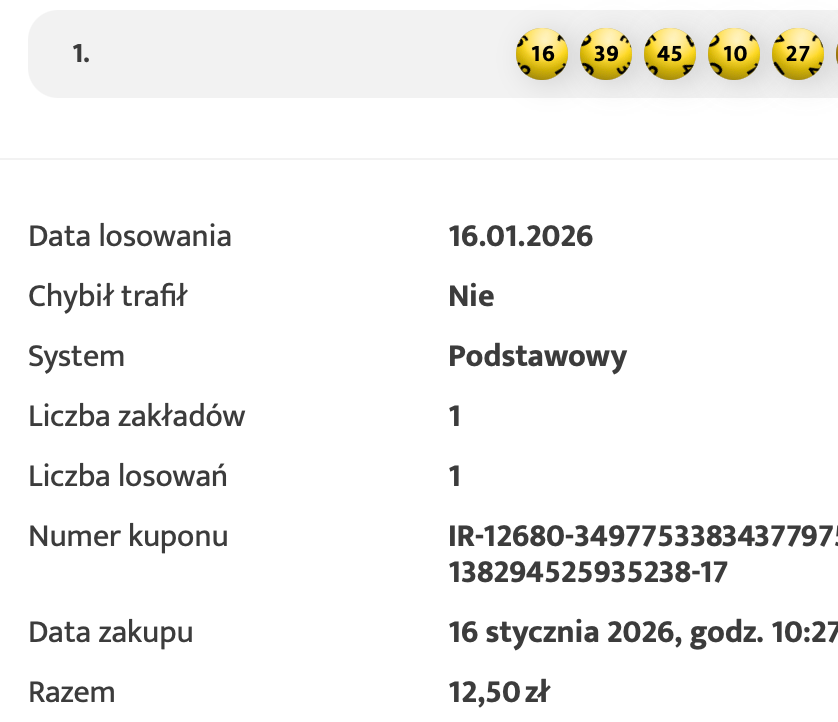Click the value 1 beside Liczba losowań
Screen dimensions: 838x722
(x=455, y=476)
